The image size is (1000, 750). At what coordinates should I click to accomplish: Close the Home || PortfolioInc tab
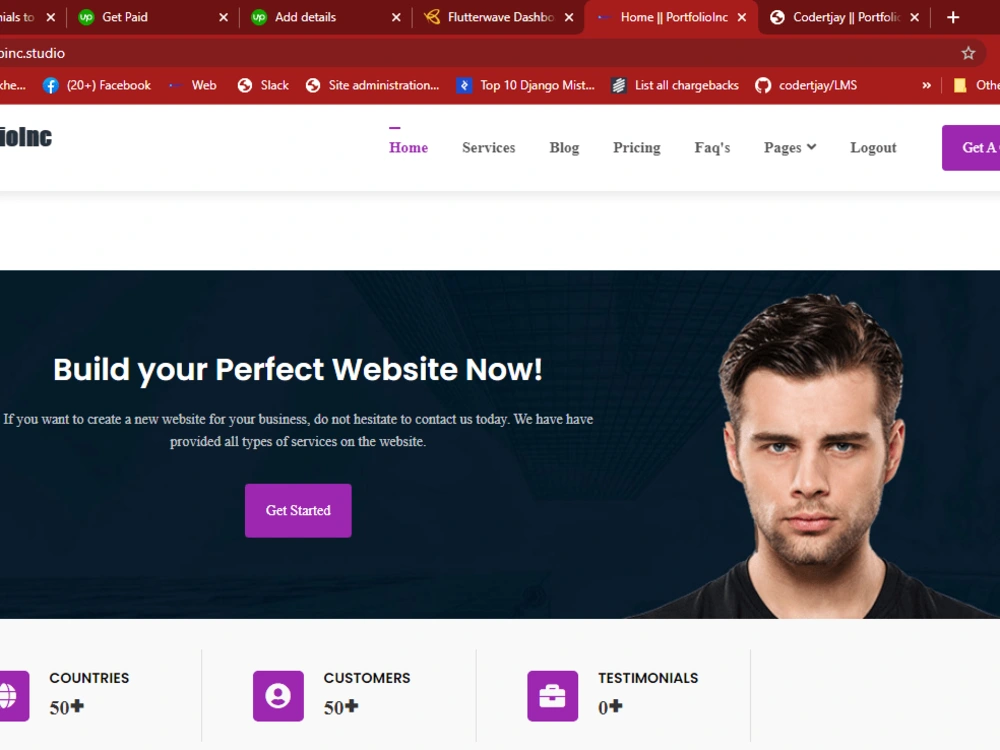click(x=742, y=17)
